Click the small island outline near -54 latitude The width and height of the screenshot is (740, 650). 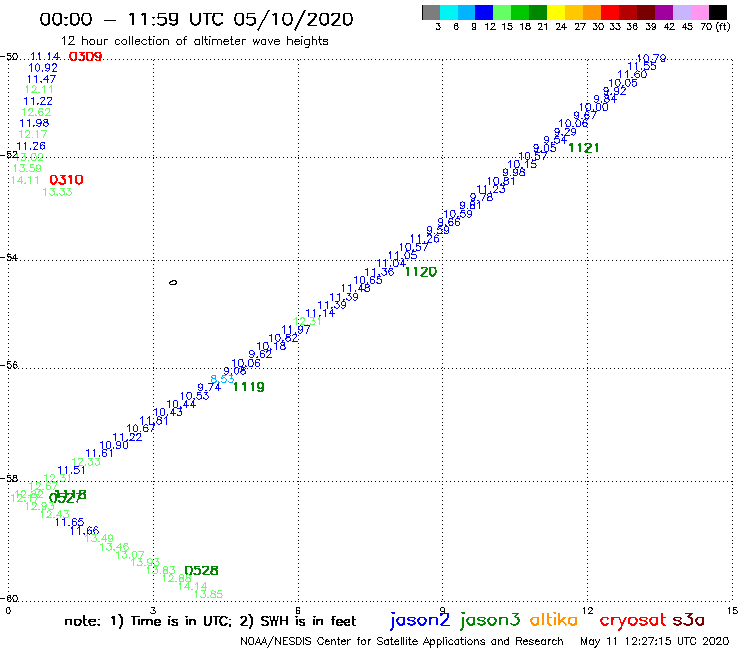point(173,282)
